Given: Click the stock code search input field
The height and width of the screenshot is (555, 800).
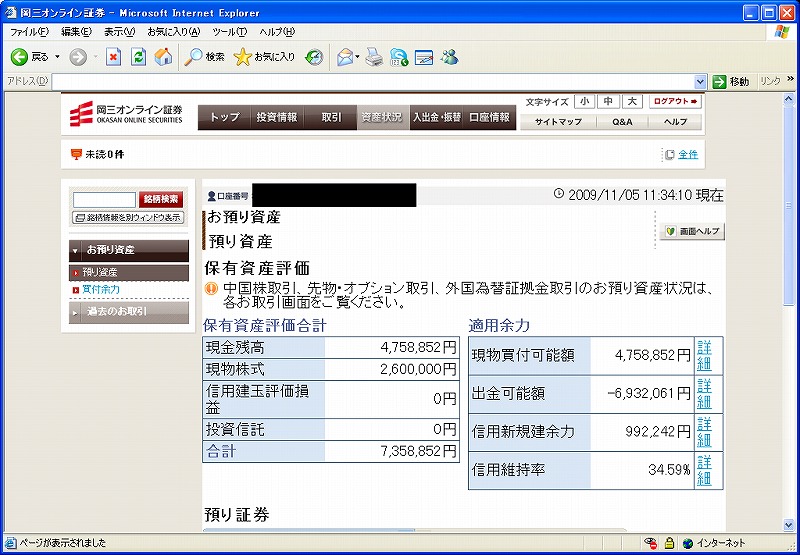Looking at the screenshot, I should [104, 200].
